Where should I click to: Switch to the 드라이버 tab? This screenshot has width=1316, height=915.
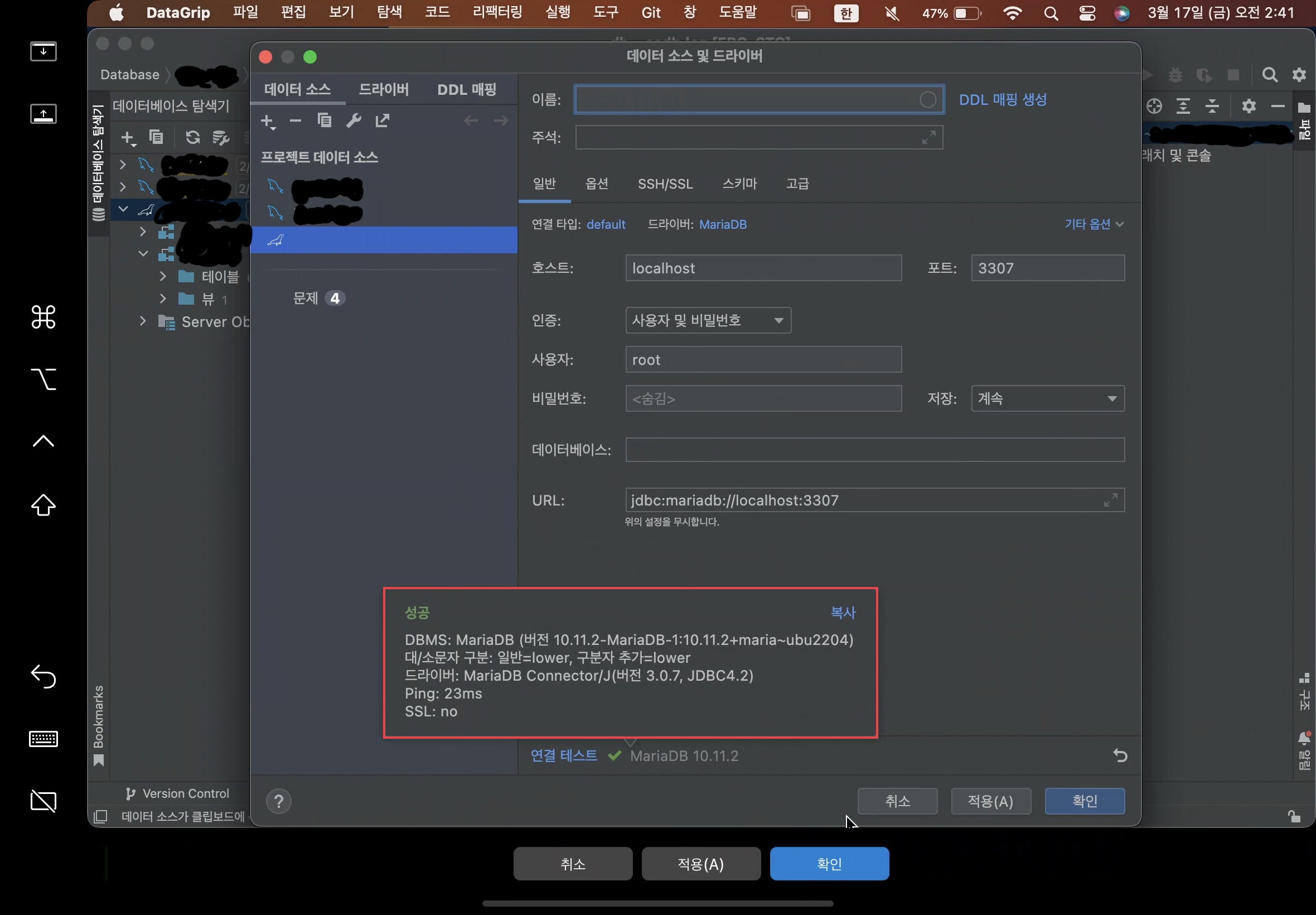pos(383,89)
